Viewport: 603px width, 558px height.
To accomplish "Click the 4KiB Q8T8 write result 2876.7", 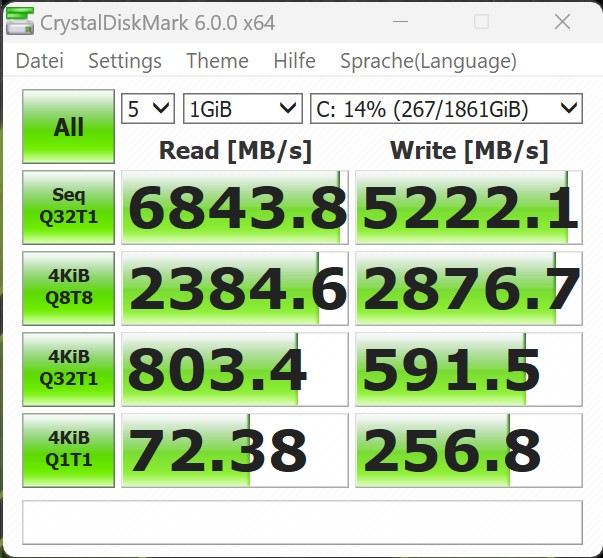I will point(469,288).
